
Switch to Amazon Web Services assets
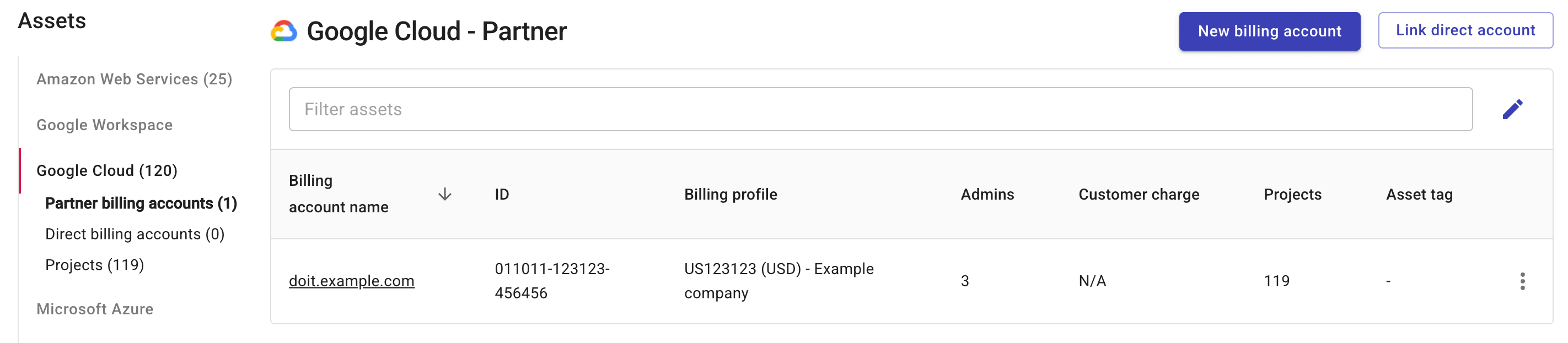pos(135,79)
